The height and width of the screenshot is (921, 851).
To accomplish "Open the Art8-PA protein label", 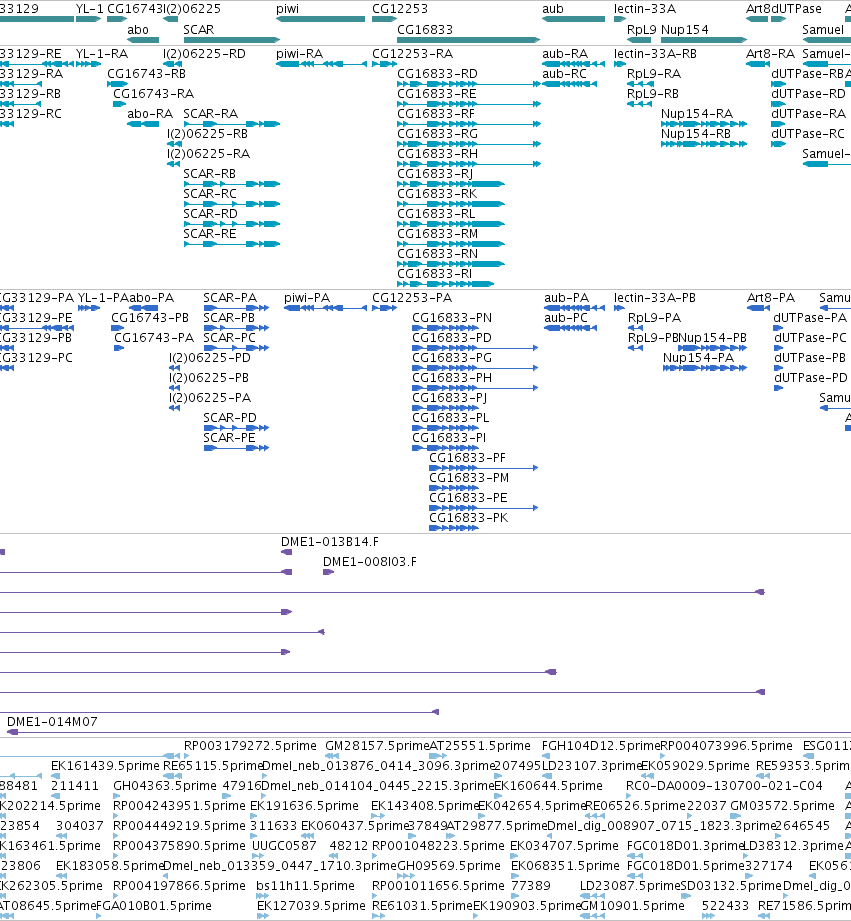I will tap(771, 298).
